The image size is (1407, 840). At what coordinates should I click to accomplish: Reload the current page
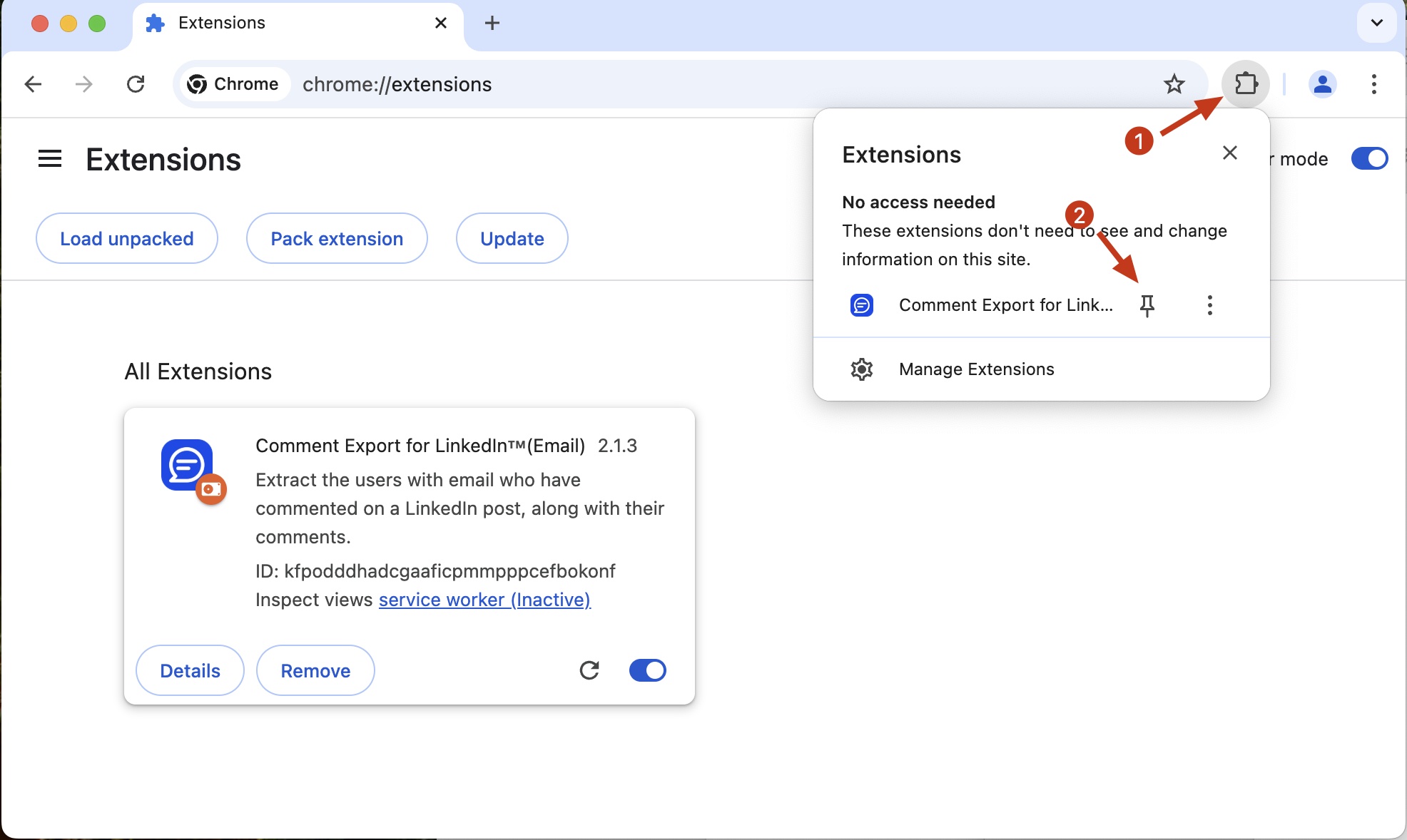click(136, 84)
